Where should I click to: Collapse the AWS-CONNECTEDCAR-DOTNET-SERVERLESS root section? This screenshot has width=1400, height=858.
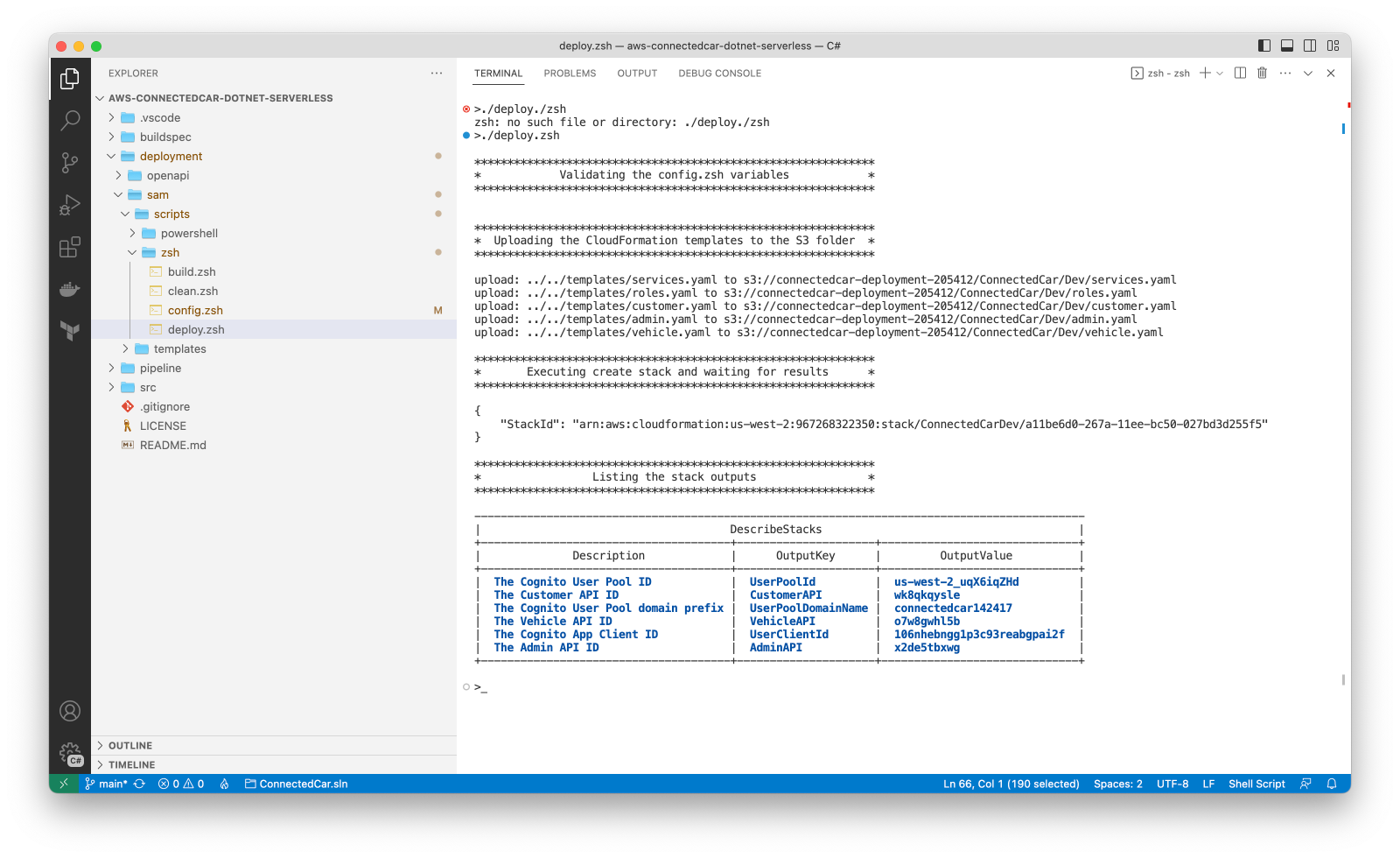pyautogui.click(x=274, y=98)
